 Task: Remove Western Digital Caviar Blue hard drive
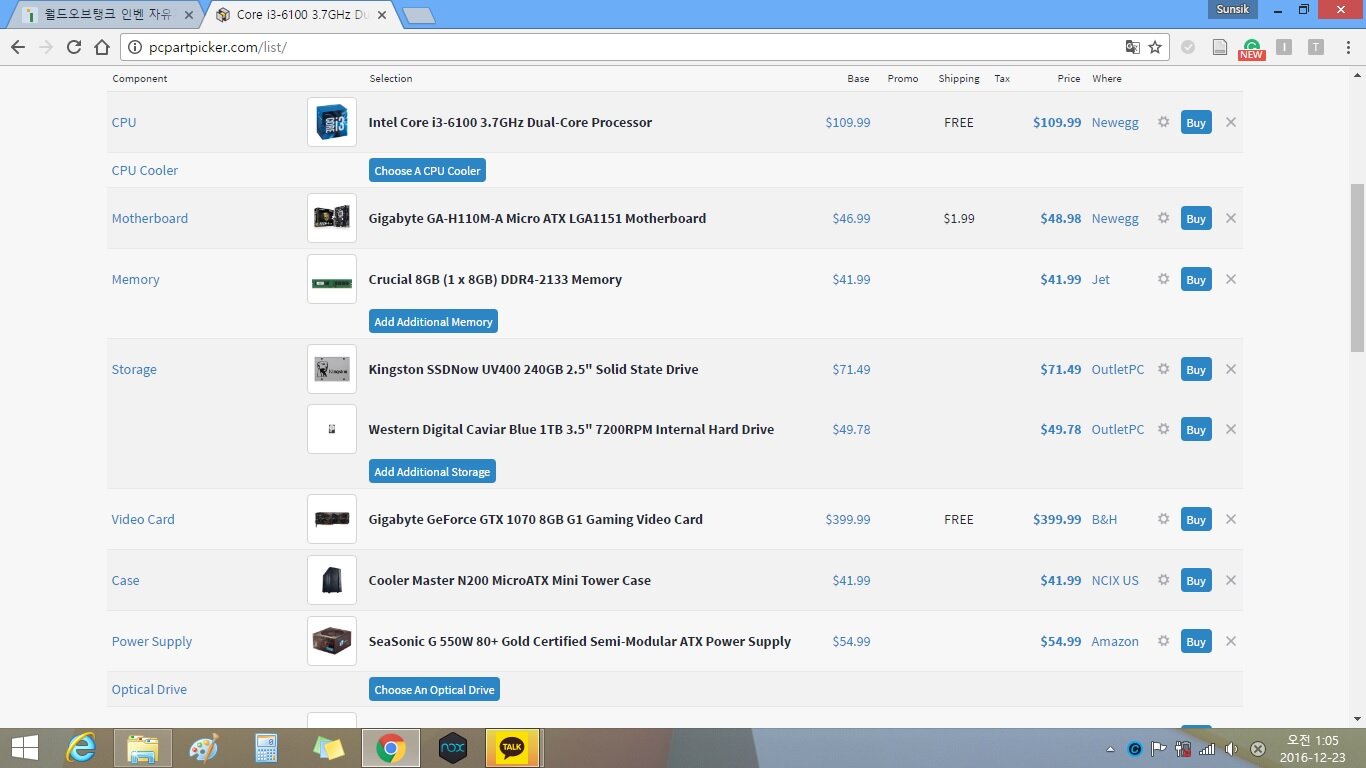click(1231, 429)
